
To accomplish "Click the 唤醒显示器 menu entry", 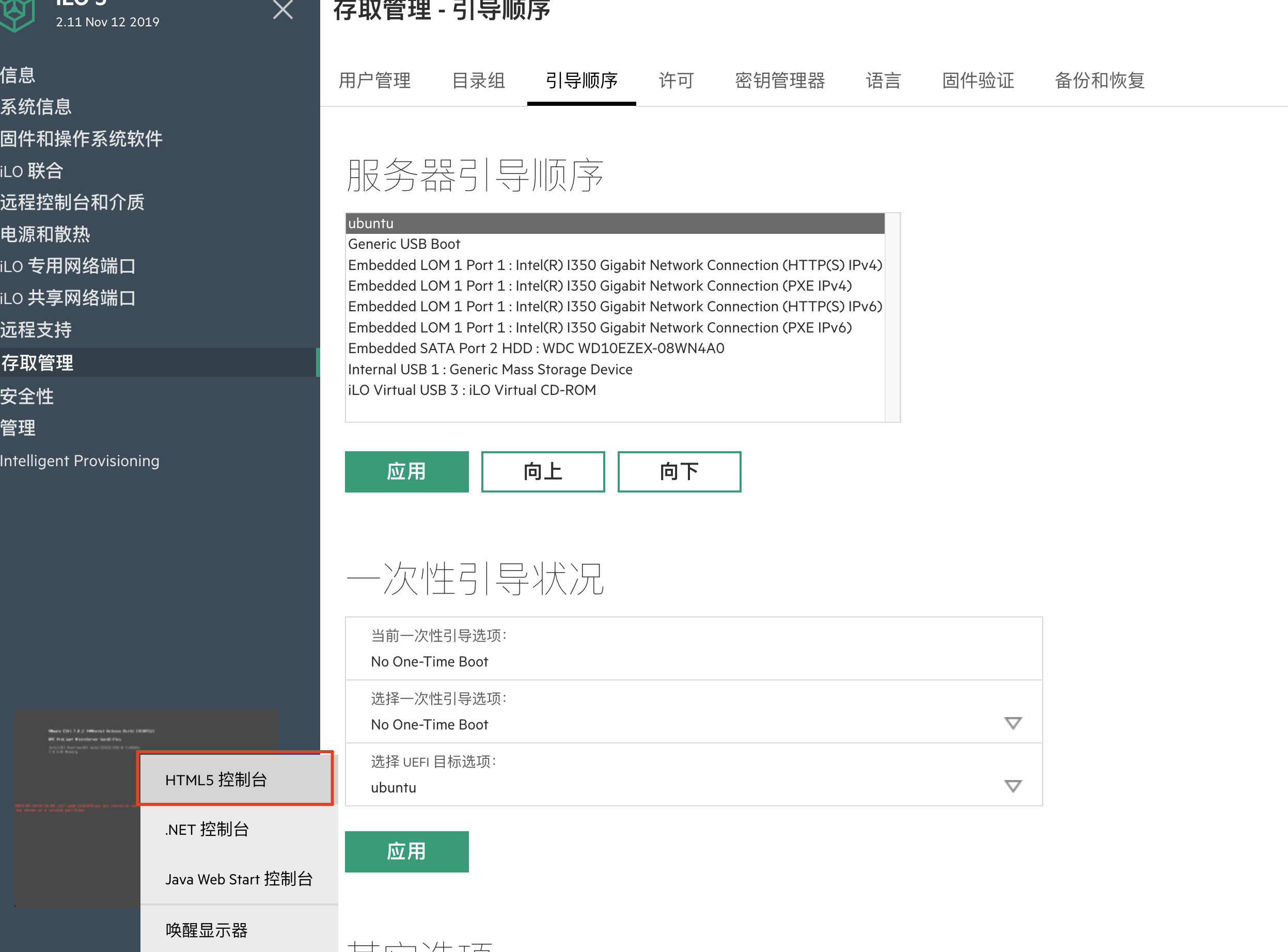I will (x=207, y=929).
